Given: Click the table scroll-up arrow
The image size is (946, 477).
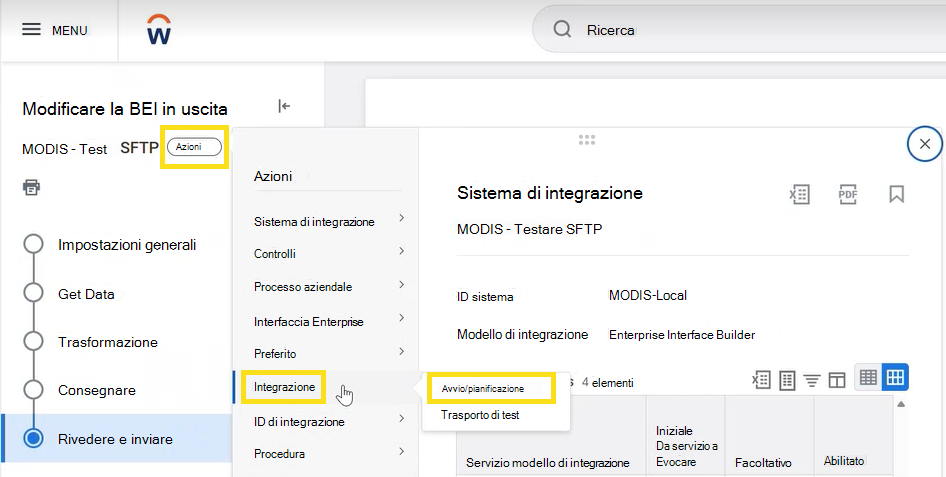Looking at the screenshot, I should pyautogui.click(x=901, y=405).
